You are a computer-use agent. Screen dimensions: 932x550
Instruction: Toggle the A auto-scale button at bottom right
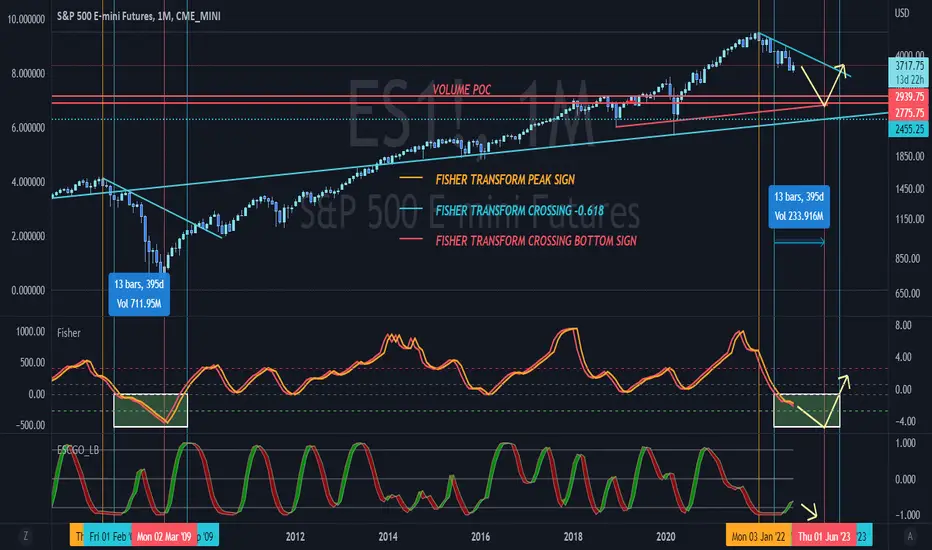pyautogui.click(x=909, y=536)
